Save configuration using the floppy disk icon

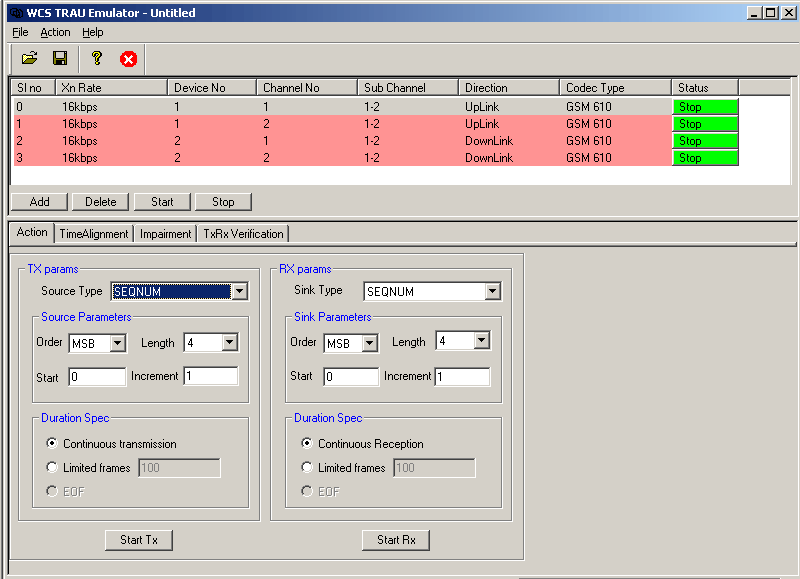coord(60,59)
